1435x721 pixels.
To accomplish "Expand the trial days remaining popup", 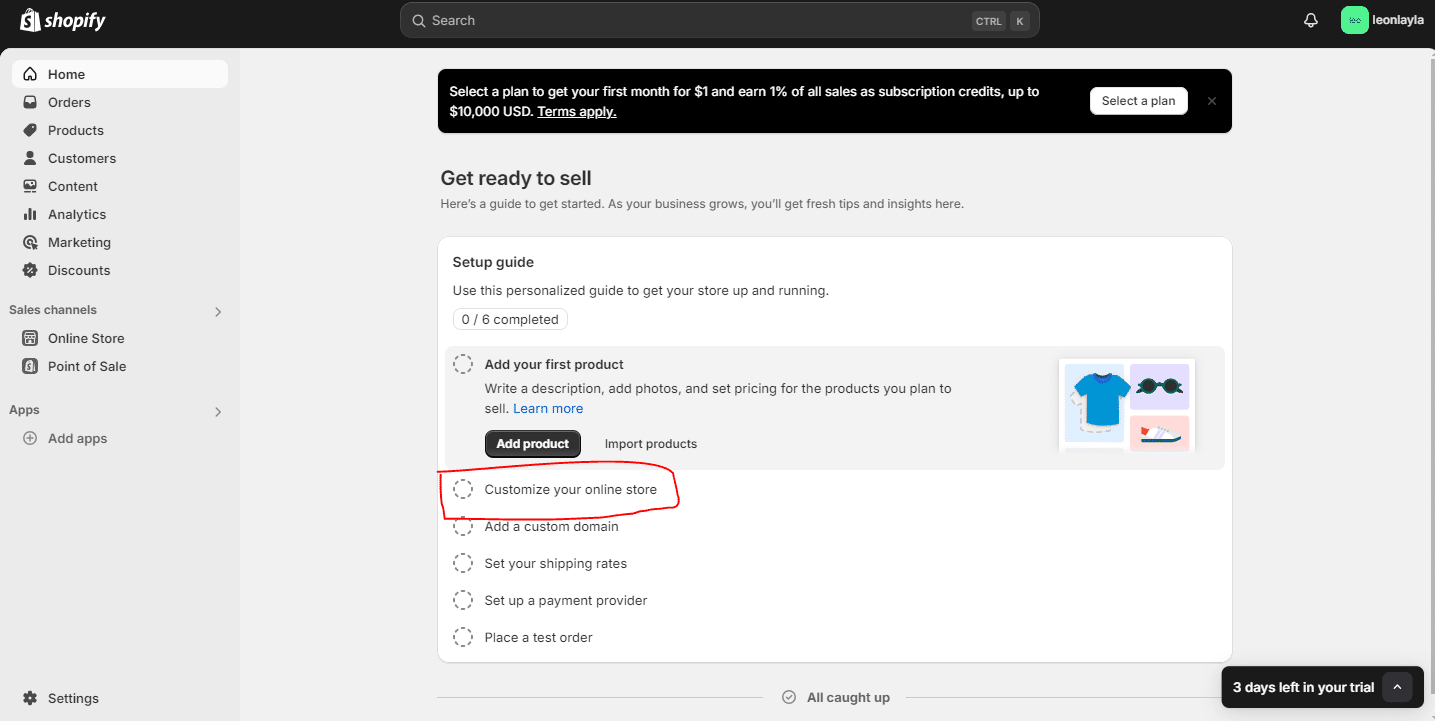I will tap(1397, 687).
